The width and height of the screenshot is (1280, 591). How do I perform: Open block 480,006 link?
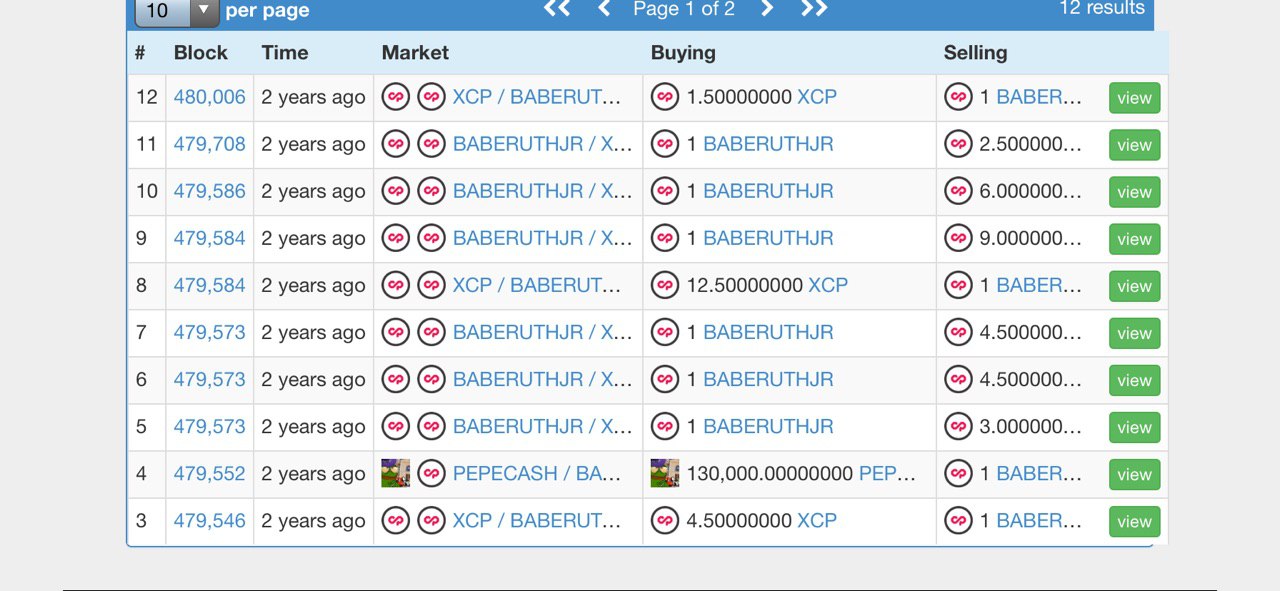coord(210,97)
